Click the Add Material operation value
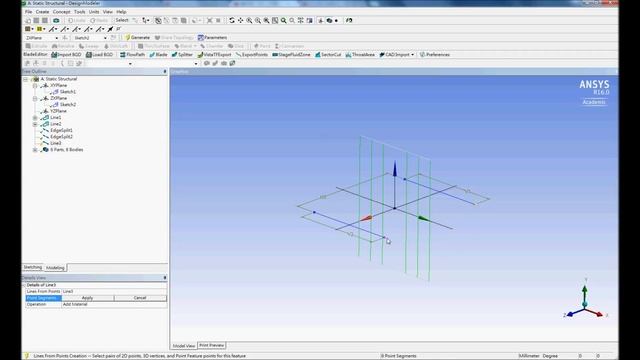Viewport: 640px width, 360px height. click(114, 304)
